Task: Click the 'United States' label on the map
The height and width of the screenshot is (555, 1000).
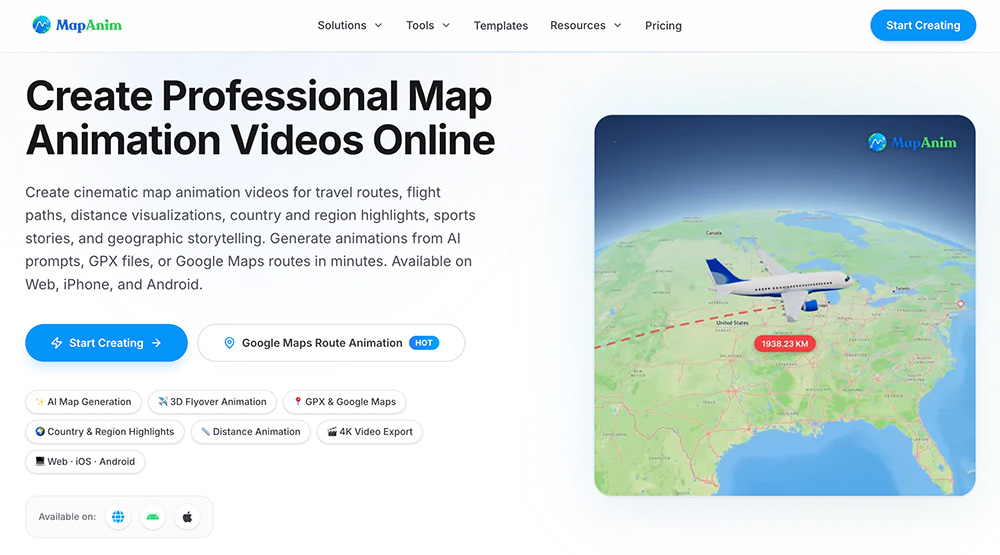Action: click(x=732, y=323)
